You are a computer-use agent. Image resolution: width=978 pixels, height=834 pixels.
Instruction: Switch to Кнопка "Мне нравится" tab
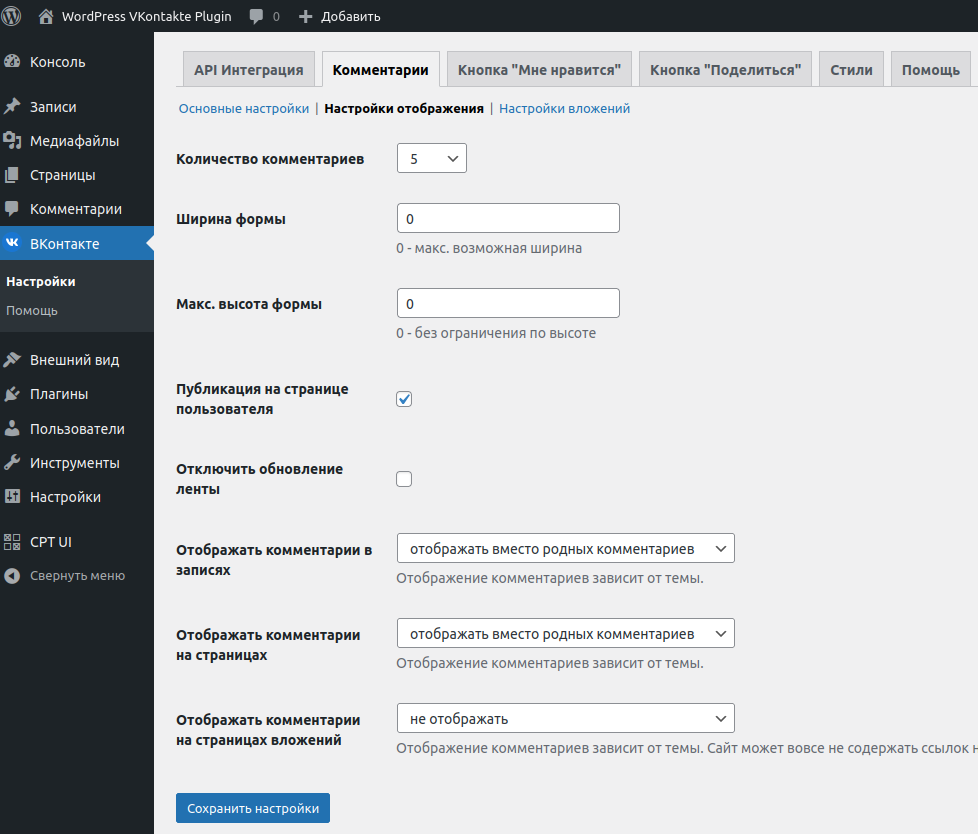pos(540,69)
